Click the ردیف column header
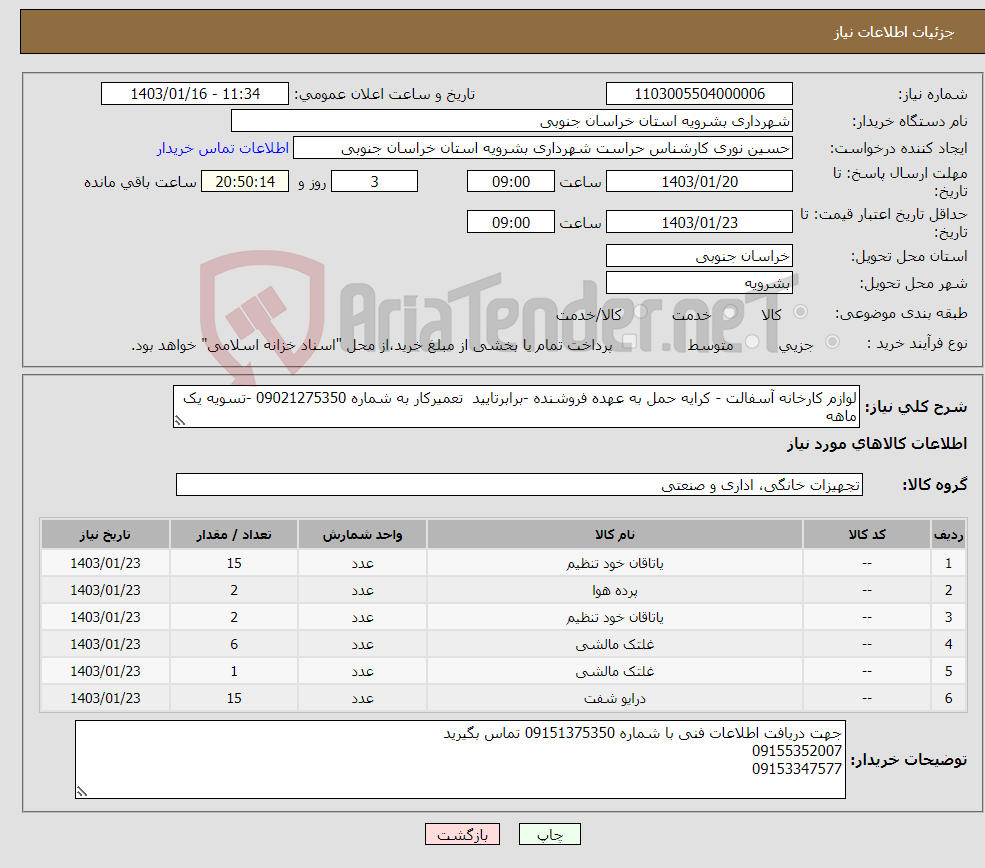This screenshot has width=985, height=868. coord(948,534)
